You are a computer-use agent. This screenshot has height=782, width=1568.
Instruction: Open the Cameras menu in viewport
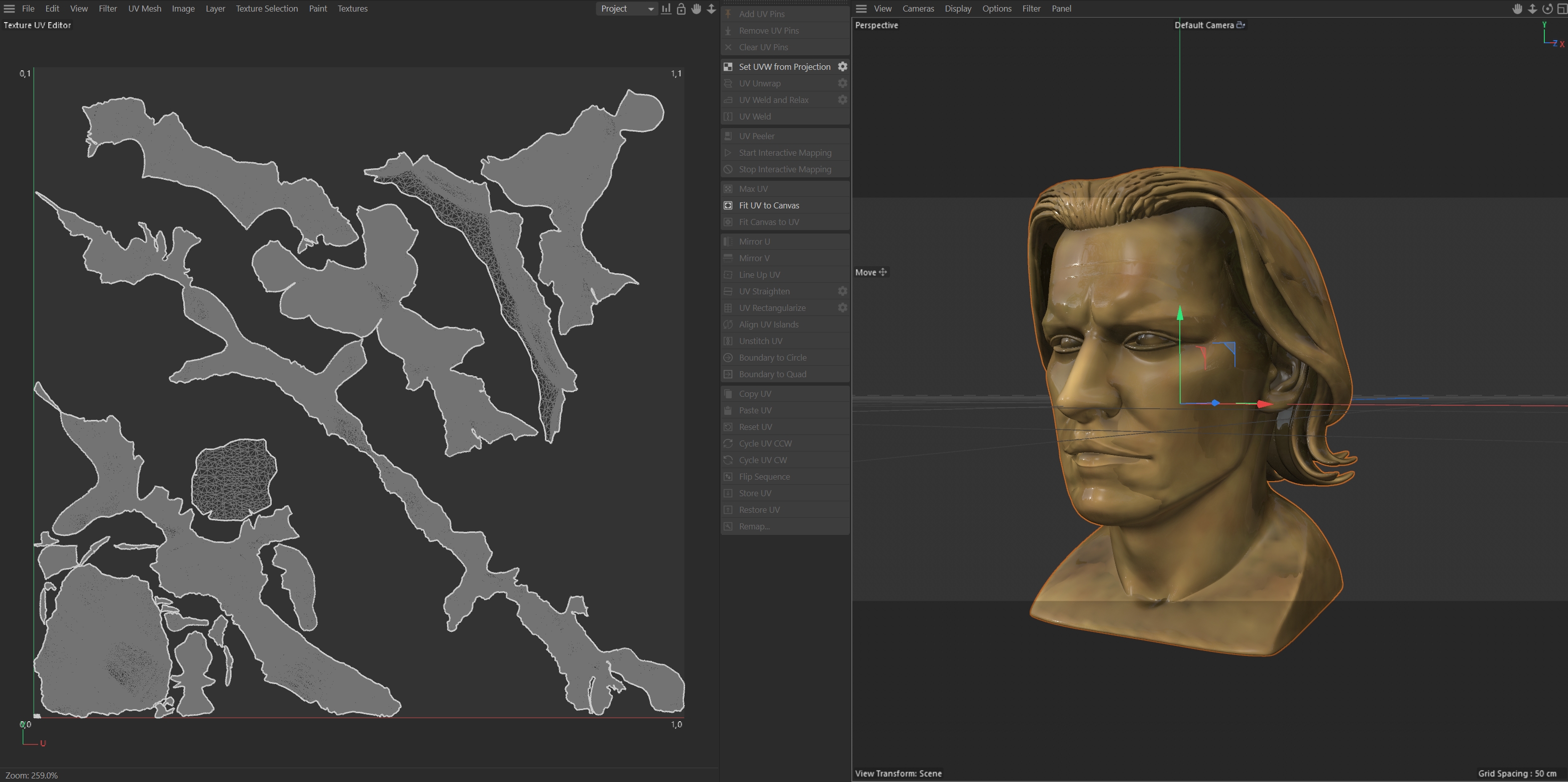pyautogui.click(x=918, y=9)
